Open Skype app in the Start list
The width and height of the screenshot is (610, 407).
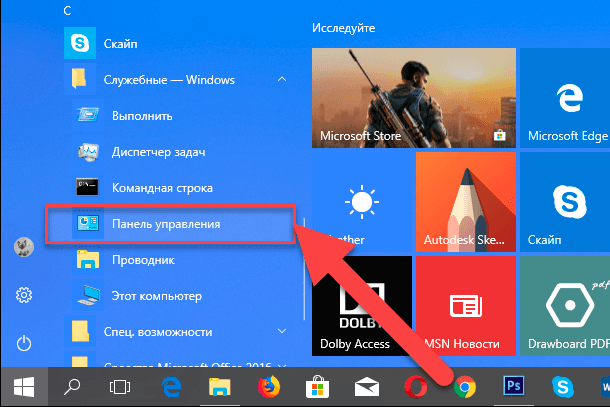point(177,44)
